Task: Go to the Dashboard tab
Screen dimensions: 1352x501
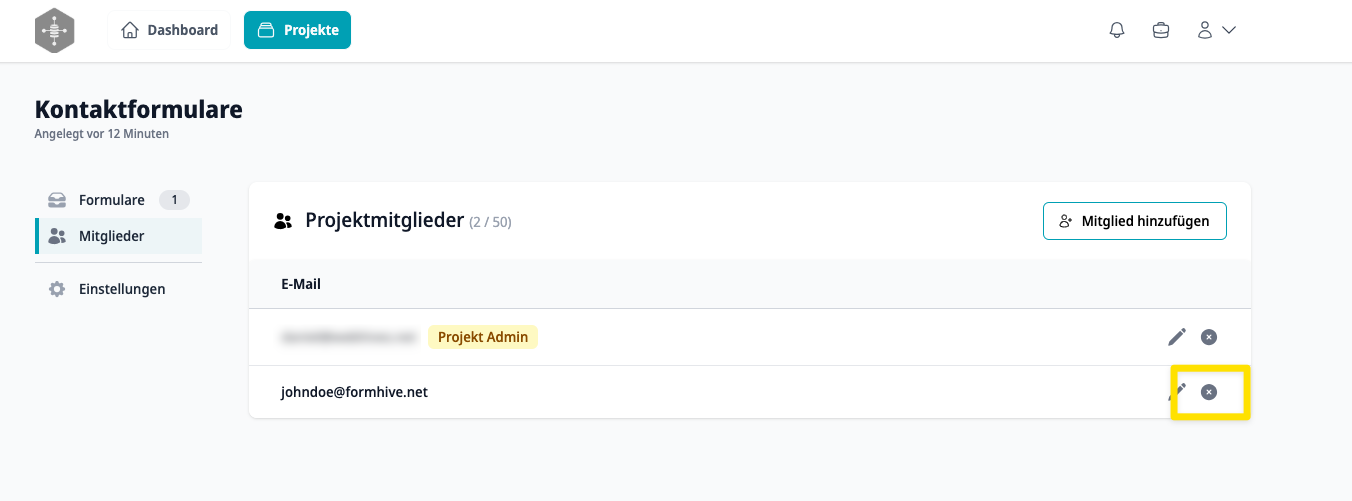Action: (x=170, y=30)
